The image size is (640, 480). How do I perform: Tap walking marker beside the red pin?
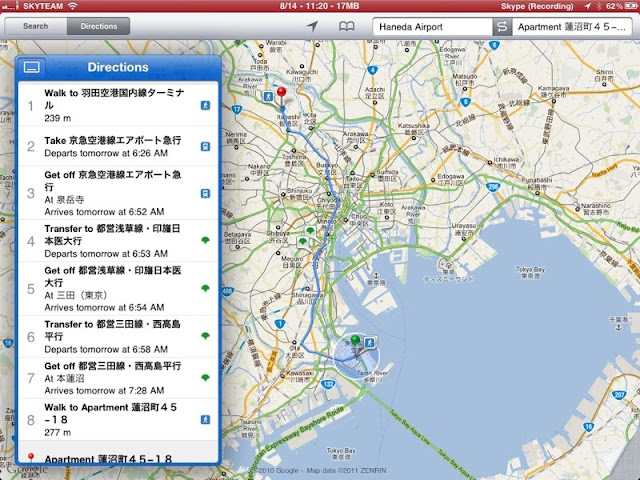pos(268,96)
